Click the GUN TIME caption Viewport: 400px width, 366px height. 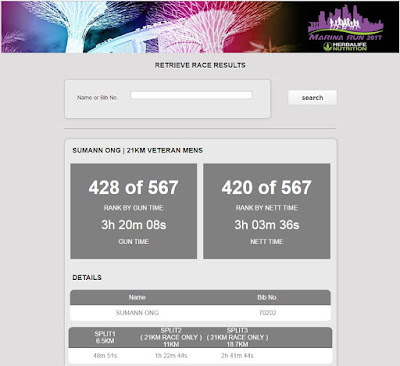click(x=133, y=242)
